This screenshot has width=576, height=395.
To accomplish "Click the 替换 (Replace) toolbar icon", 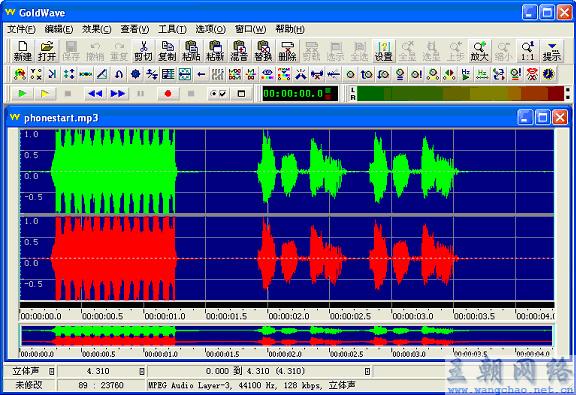I will pos(263,51).
